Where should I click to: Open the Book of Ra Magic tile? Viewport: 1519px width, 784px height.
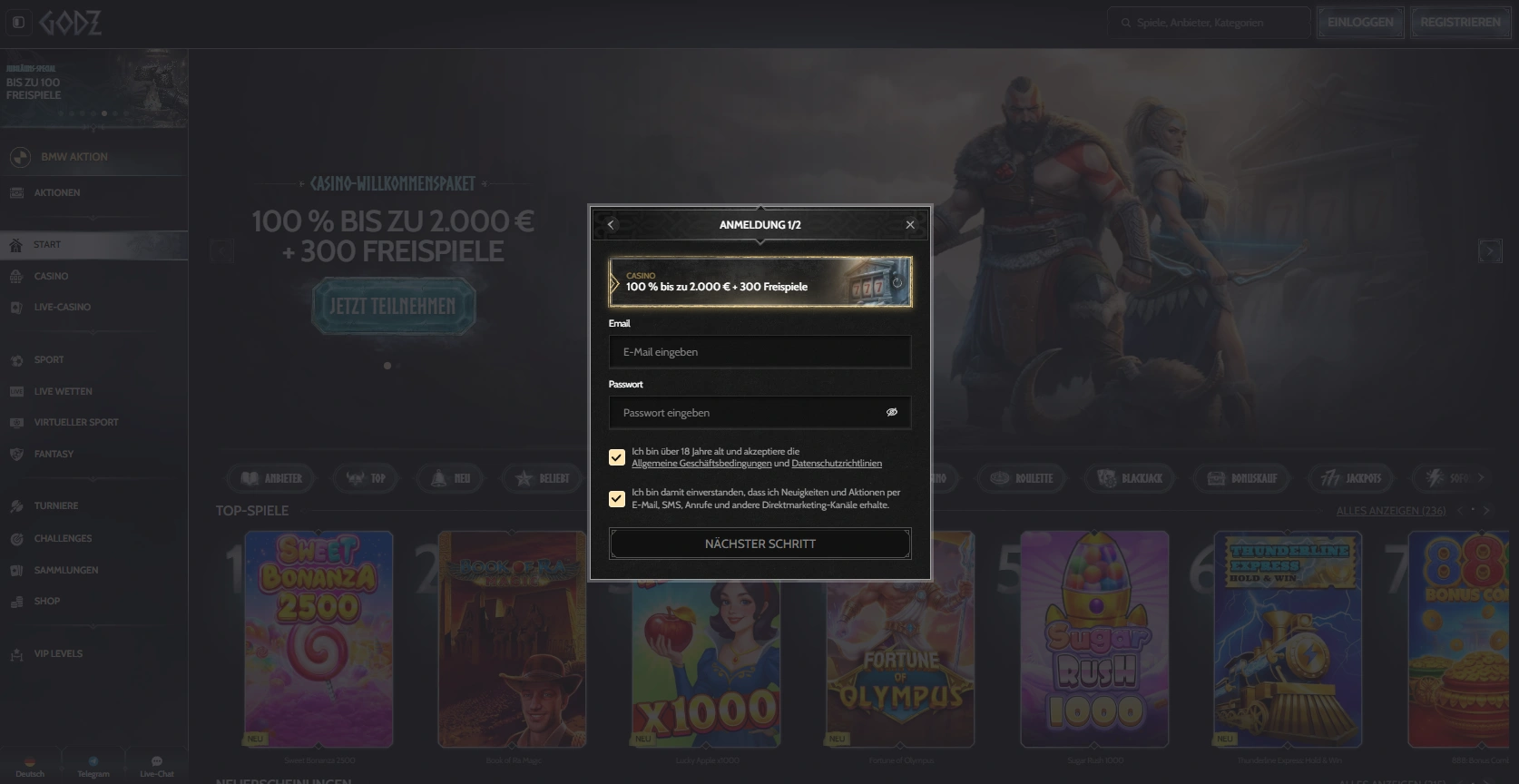tap(513, 640)
